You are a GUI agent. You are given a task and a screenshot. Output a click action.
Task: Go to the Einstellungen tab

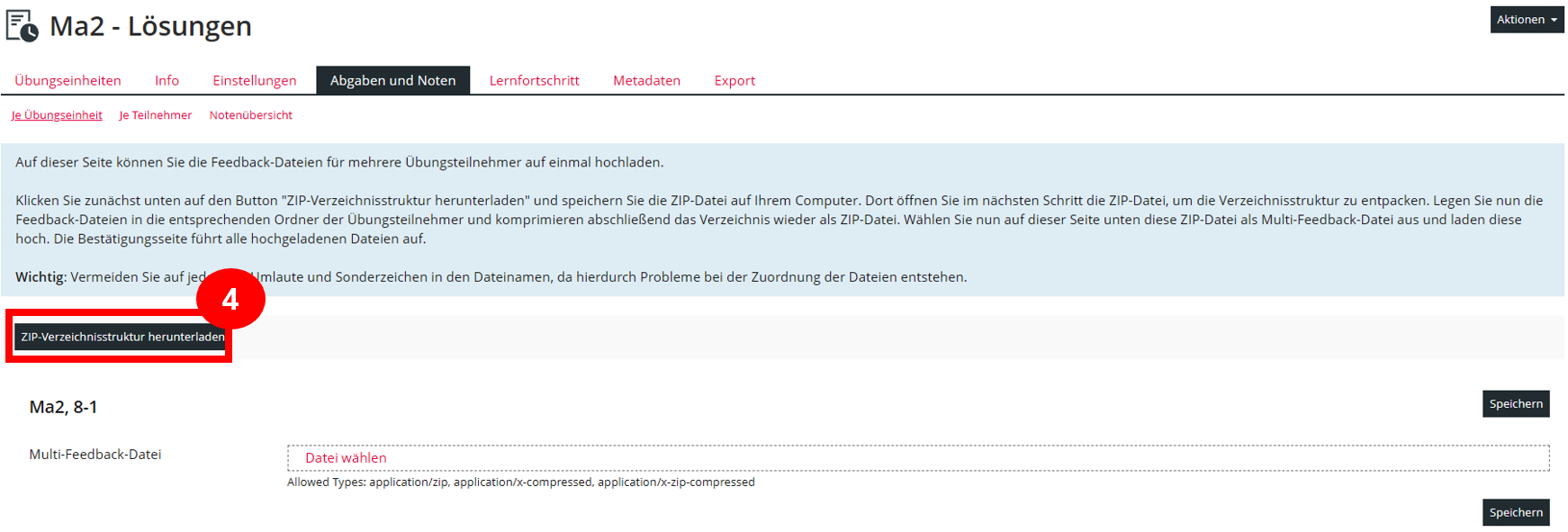255,80
